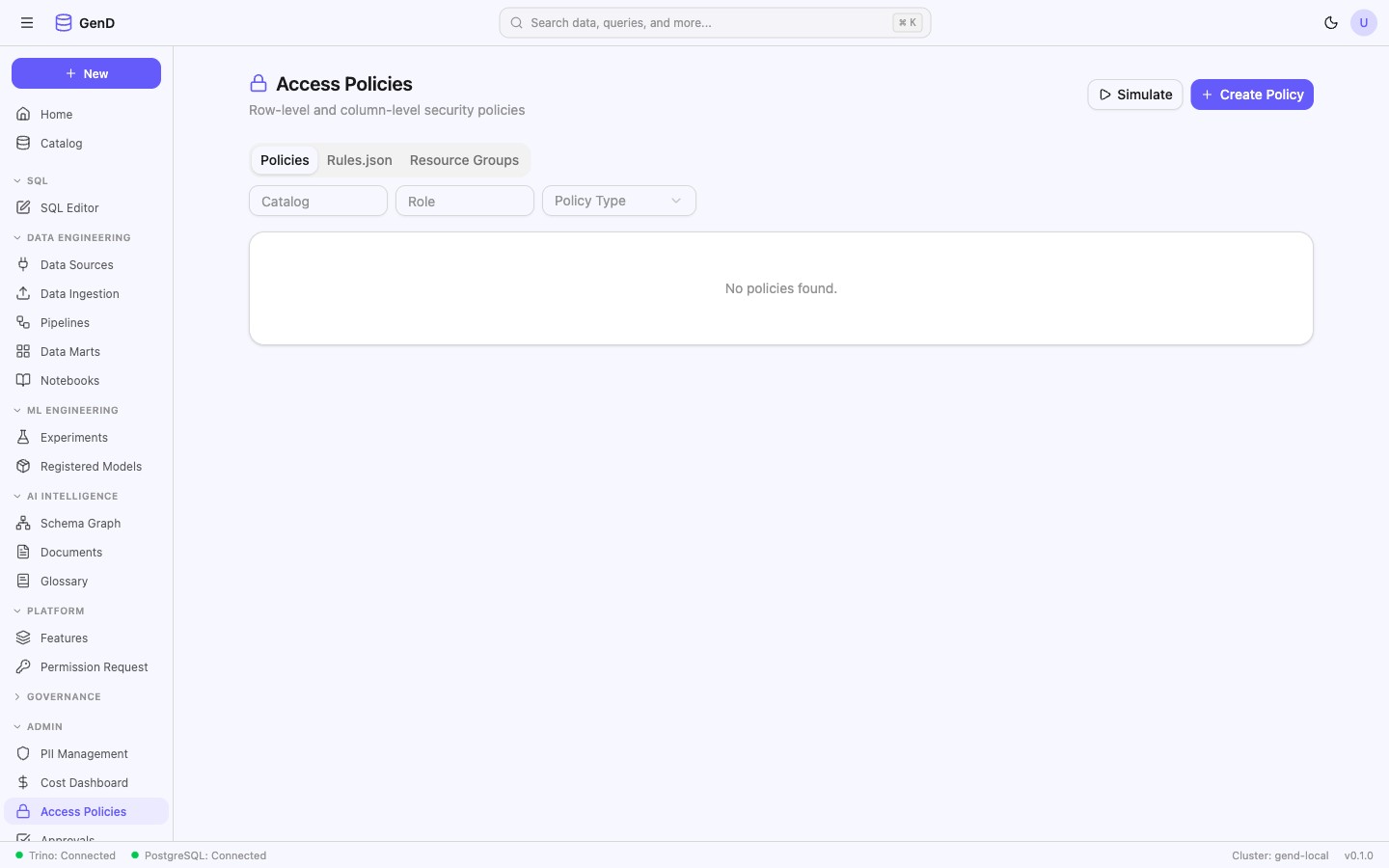Click the Data Ingestion upload icon
The image size is (1389, 868).
tap(23, 293)
